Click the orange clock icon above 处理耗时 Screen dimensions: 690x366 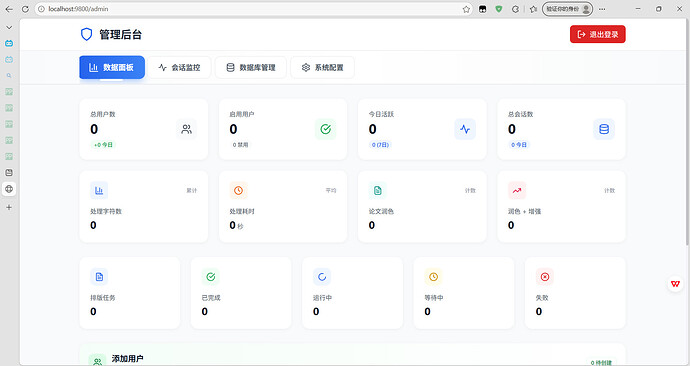click(x=239, y=190)
